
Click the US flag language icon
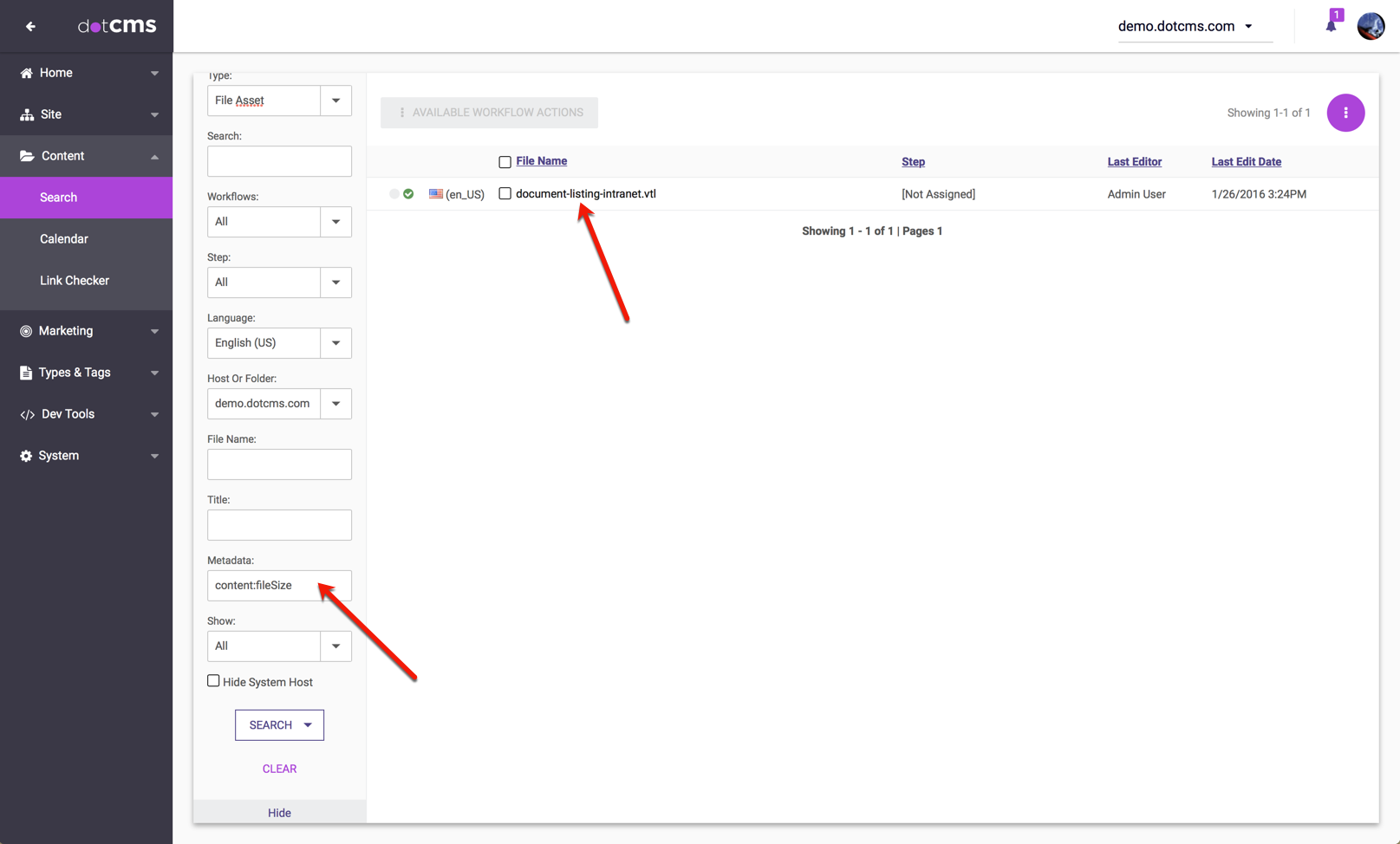pos(436,194)
